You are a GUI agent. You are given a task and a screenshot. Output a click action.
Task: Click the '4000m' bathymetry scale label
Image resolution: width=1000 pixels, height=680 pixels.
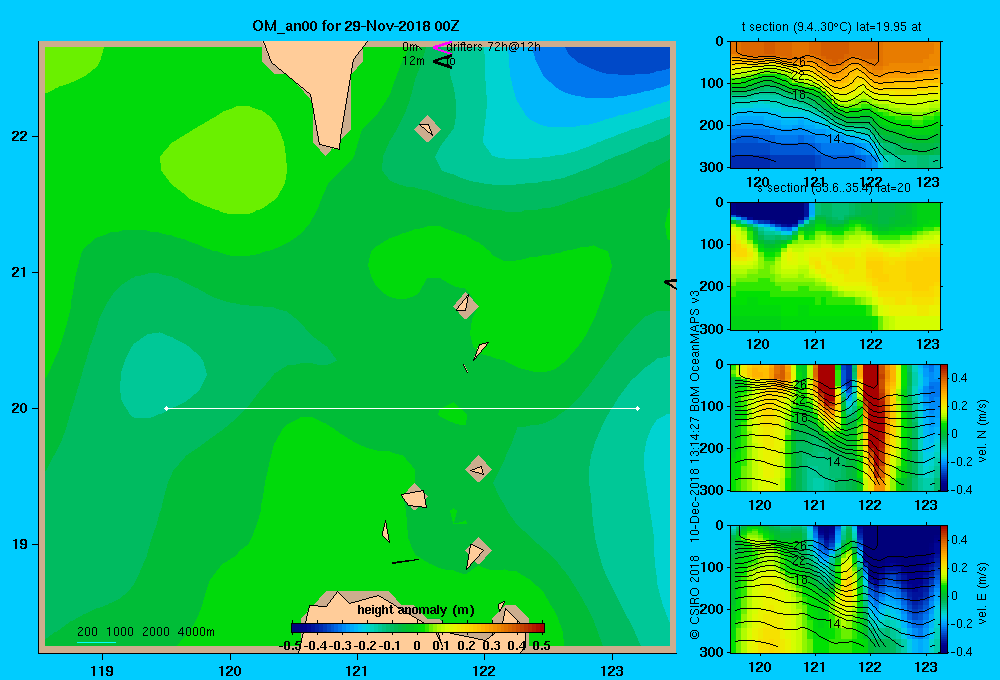coord(196,632)
